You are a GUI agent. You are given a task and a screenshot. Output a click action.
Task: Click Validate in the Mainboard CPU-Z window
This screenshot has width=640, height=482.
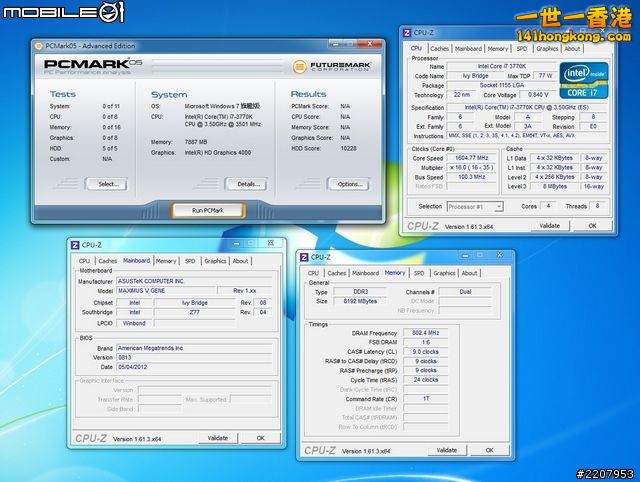coord(218,438)
